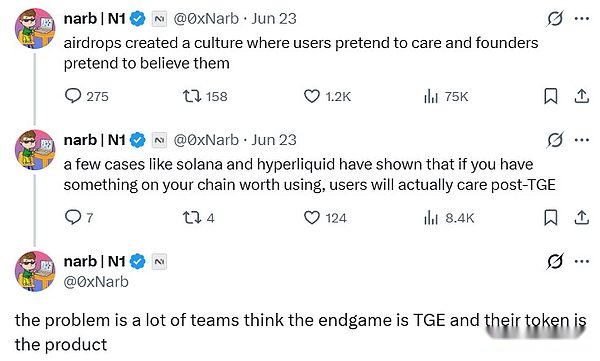Open more options on second tweet
Image resolution: width=600 pixels, height=361 pixels.
tap(582, 140)
